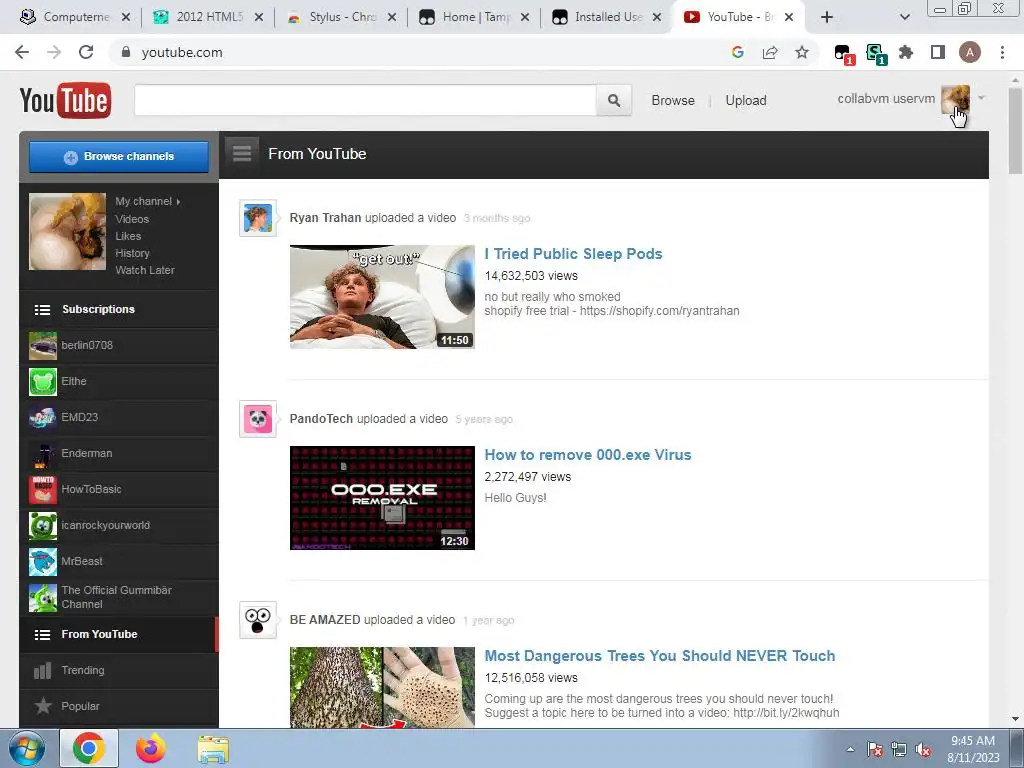Image resolution: width=1024 pixels, height=768 pixels.
Task: Click the address bar showing youtube.com
Action: click(x=418, y=52)
